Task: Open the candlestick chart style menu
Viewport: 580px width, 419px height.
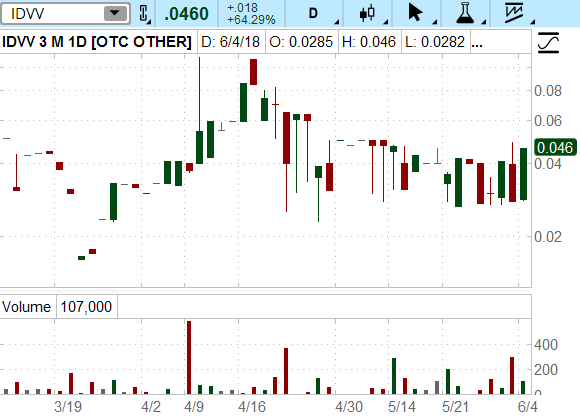Action: click(x=367, y=14)
